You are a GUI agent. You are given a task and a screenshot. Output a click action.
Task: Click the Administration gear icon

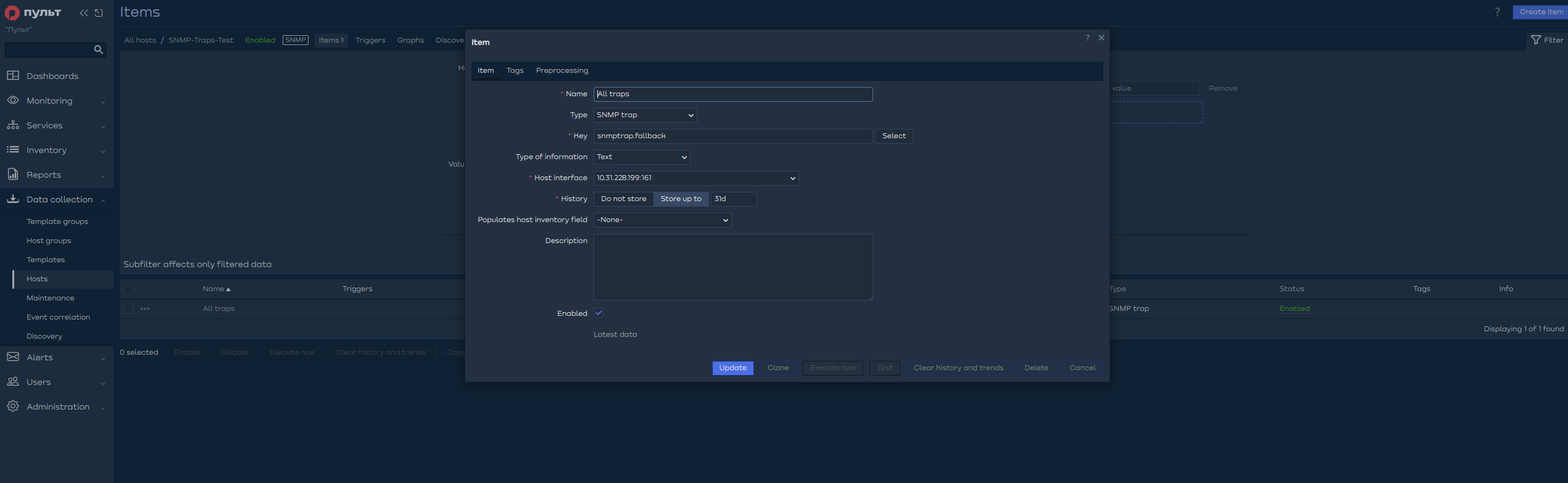pyautogui.click(x=13, y=406)
